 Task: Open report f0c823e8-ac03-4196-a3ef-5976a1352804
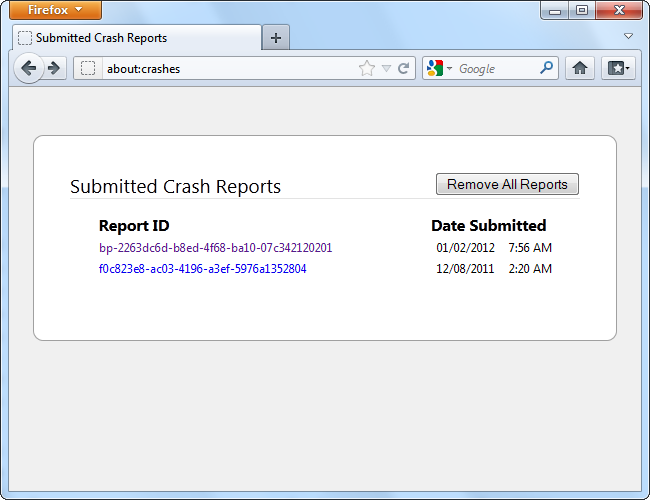(x=202, y=269)
